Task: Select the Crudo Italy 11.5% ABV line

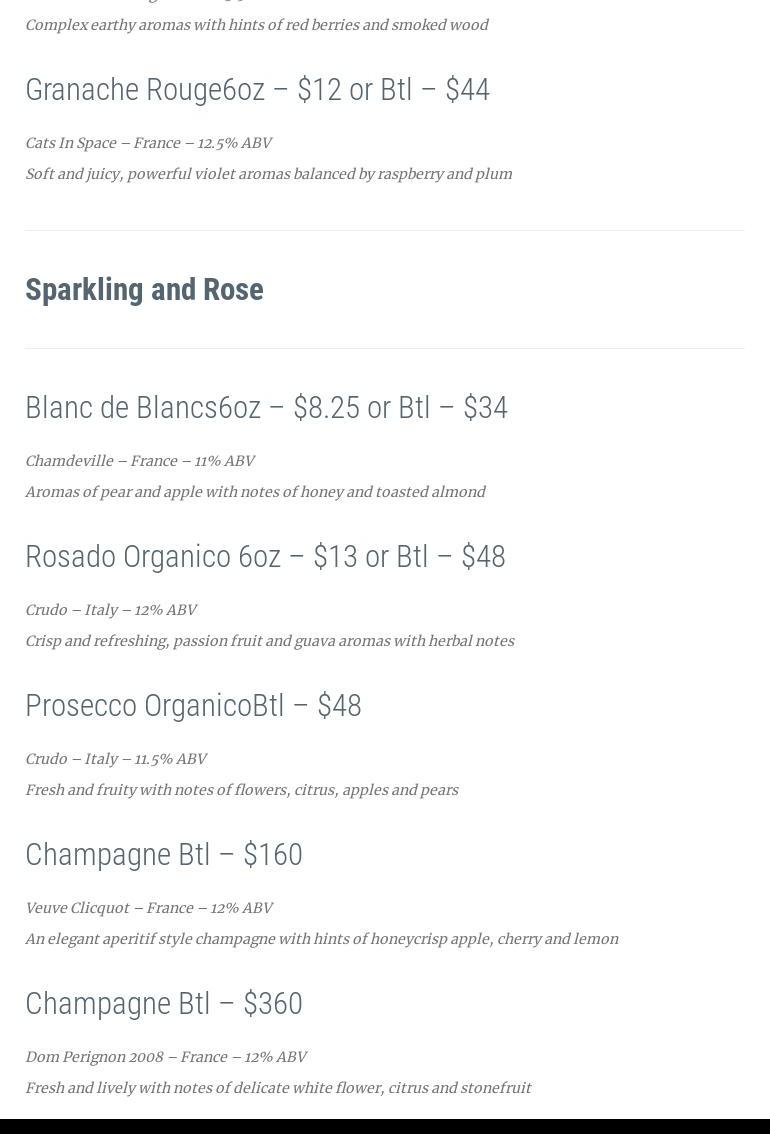Action: coord(116,759)
